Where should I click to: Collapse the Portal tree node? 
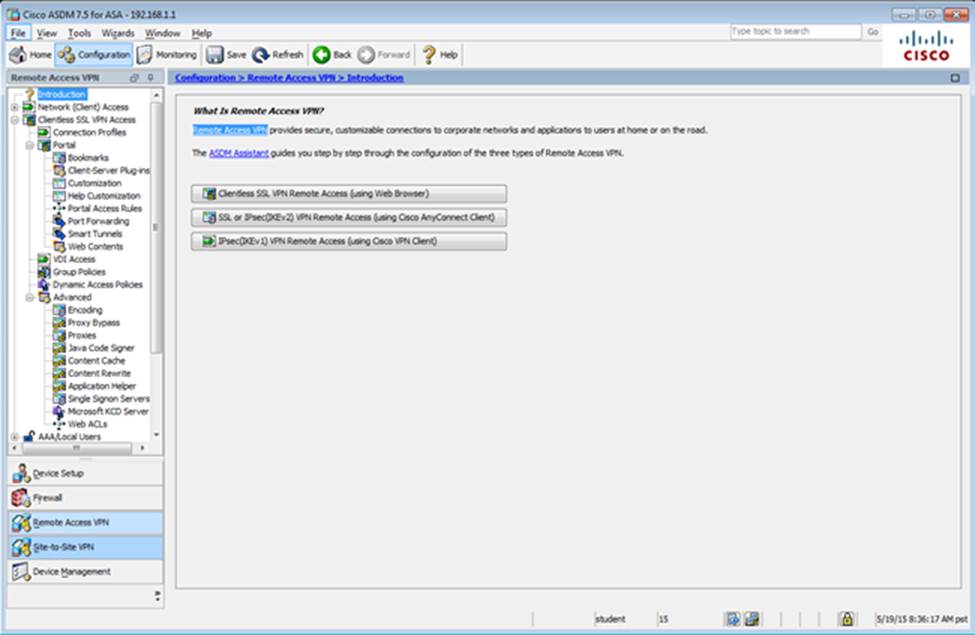coord(29,145)
